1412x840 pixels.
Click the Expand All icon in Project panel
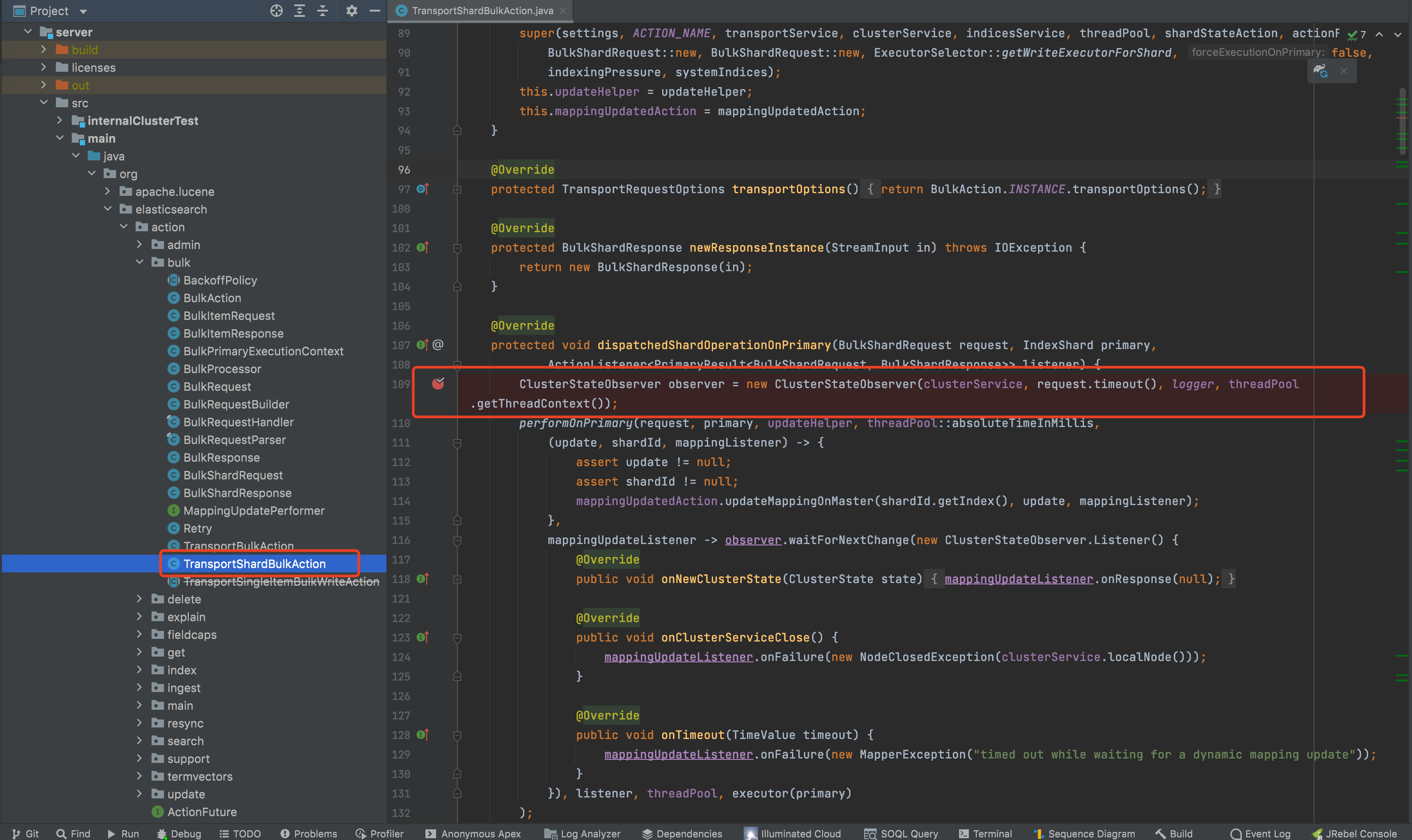coord(300,11)
